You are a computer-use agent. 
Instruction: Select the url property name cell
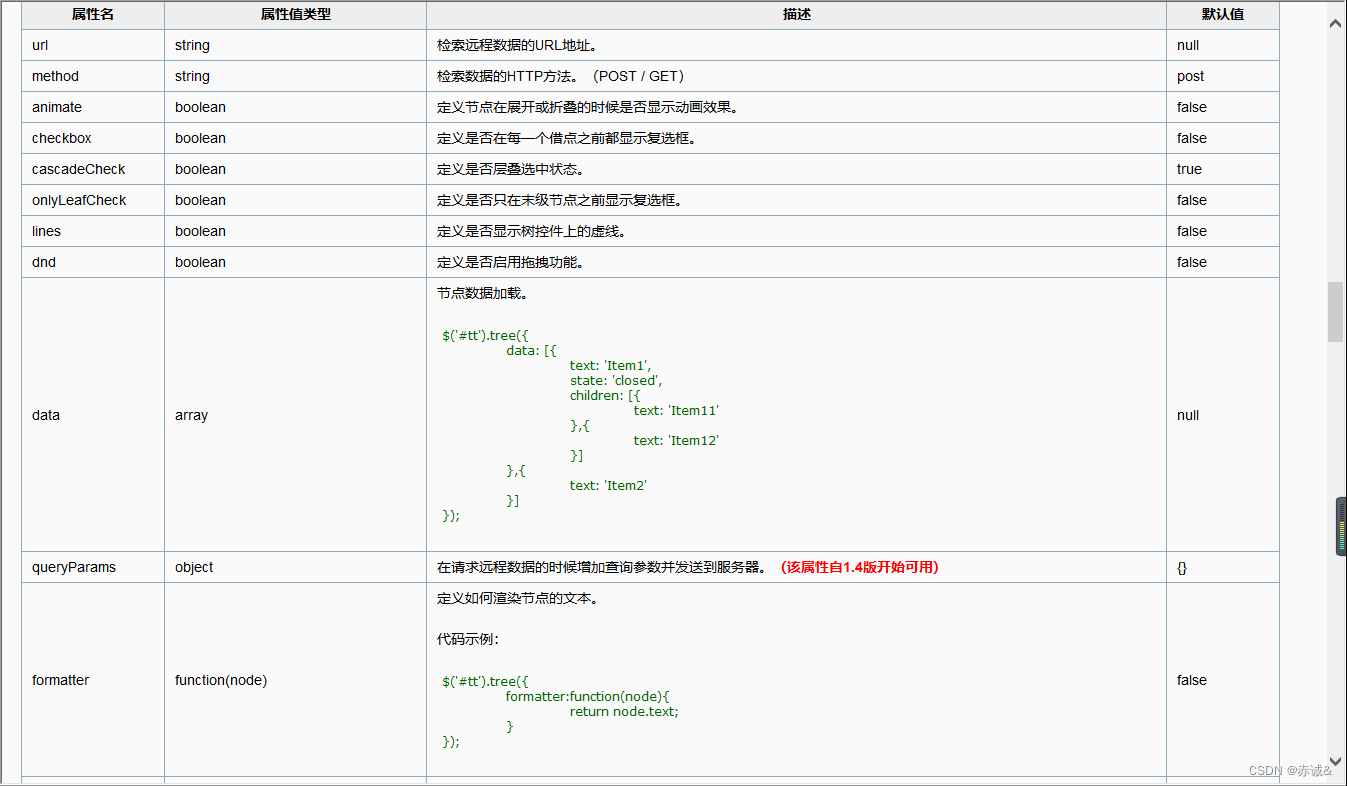(x=93, y=45)
